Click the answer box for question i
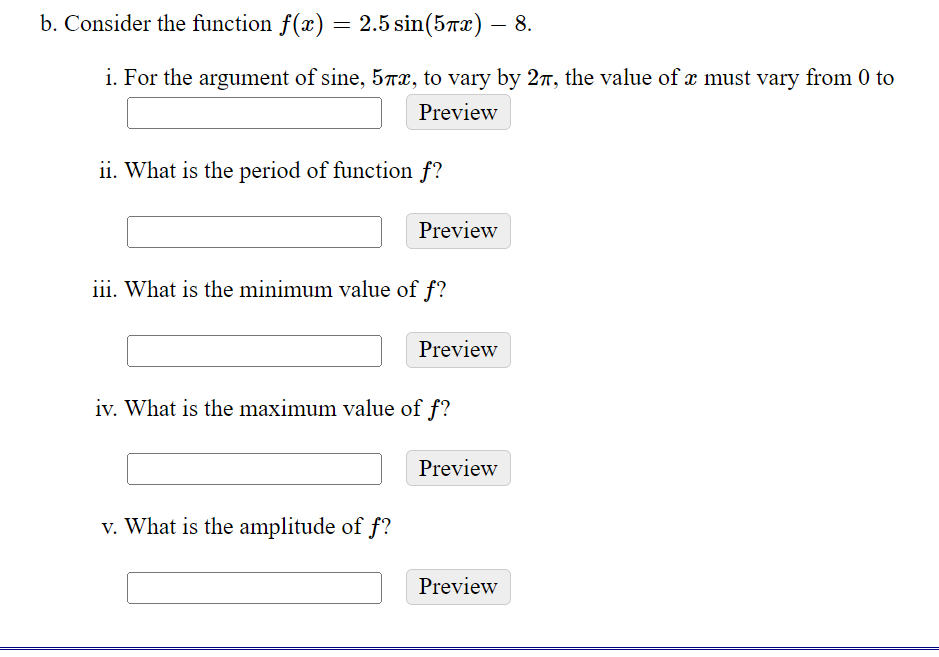This screenshot has height=657, width=939. [x=253, y=112]
